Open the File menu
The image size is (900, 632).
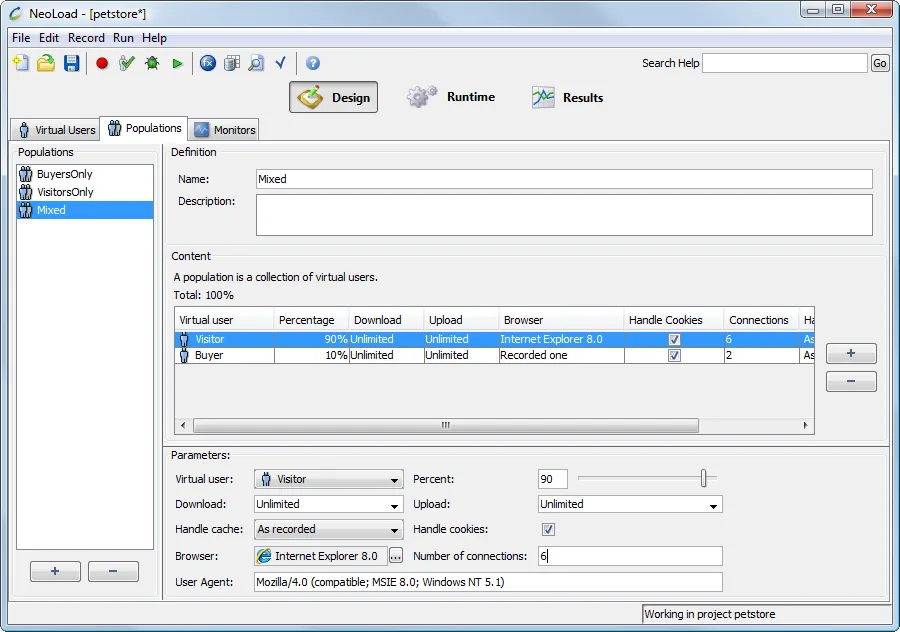(21, 38)
